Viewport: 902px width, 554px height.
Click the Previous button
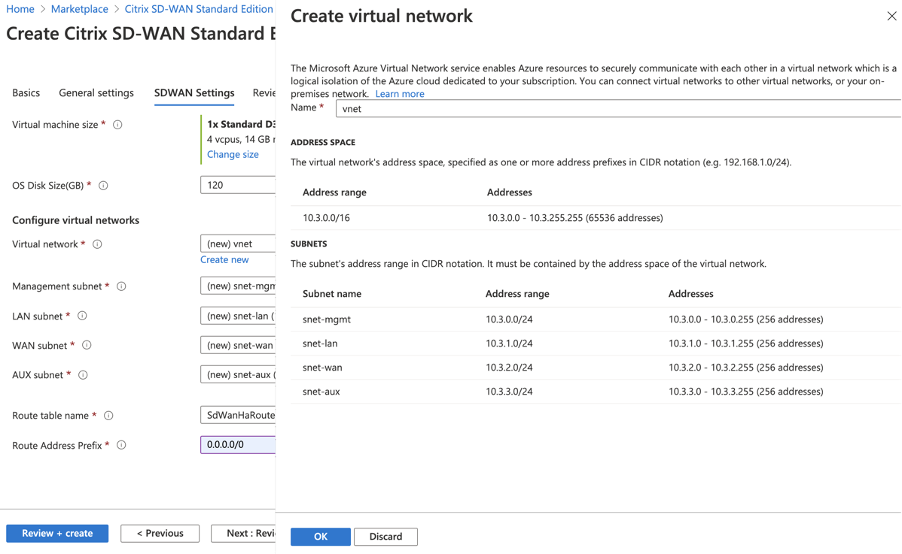pyautogui.click(x=160, y=533)
